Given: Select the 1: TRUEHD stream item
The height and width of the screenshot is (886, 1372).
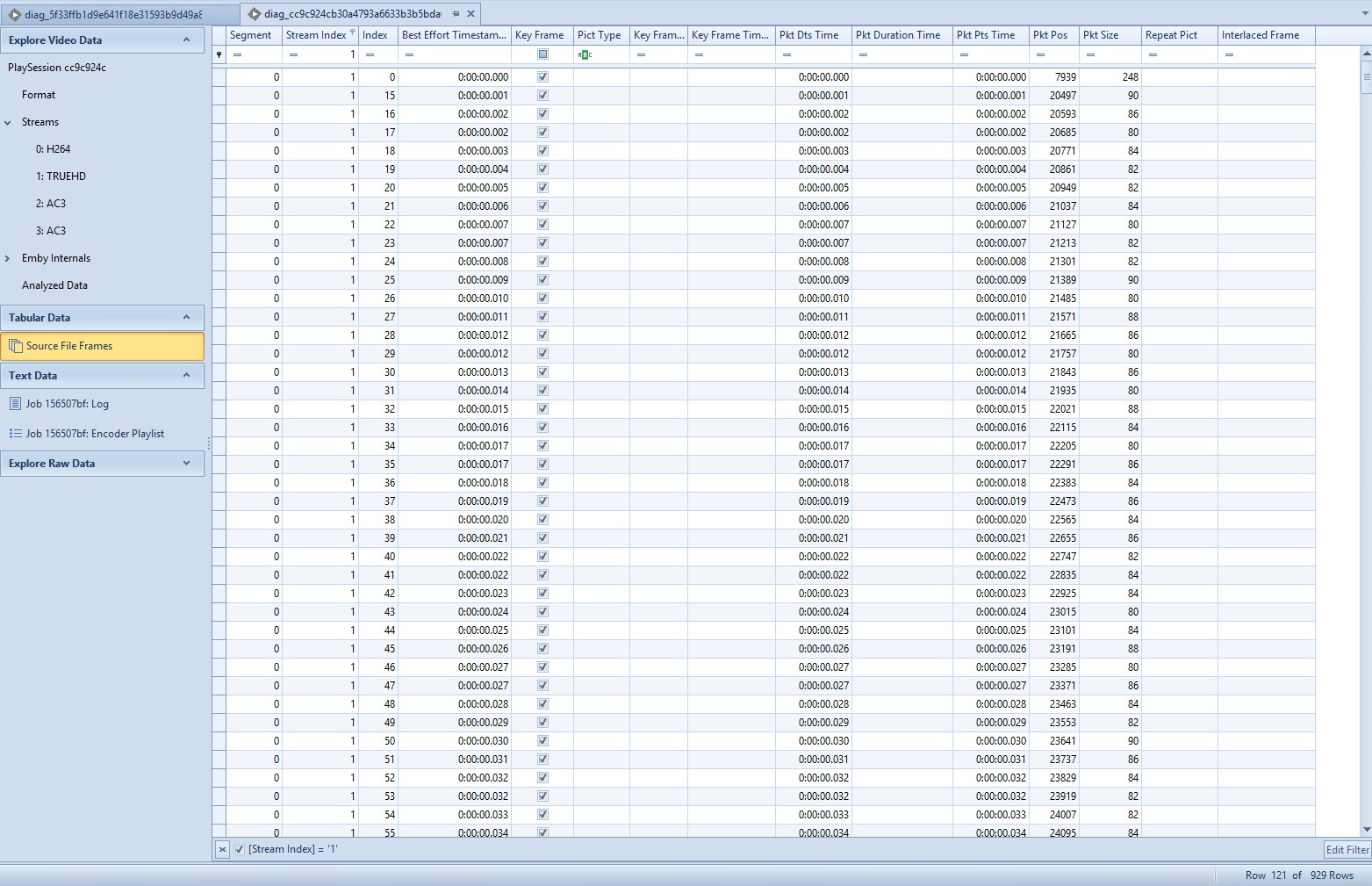Looking at the screenshot, I should click(x=61, y=176).
